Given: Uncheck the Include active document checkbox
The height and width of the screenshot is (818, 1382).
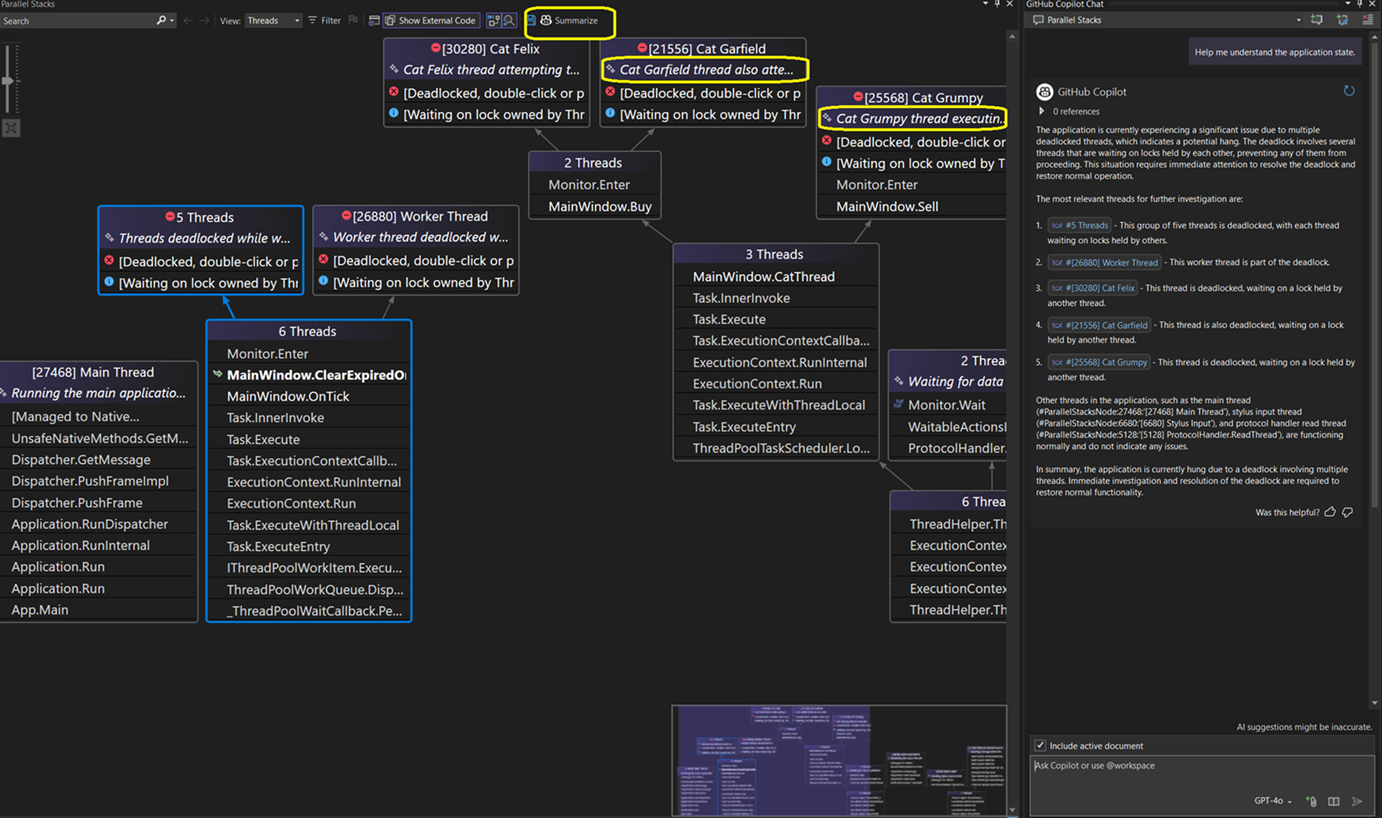Looking at the screenshot, I should (x=1041, y=745).
